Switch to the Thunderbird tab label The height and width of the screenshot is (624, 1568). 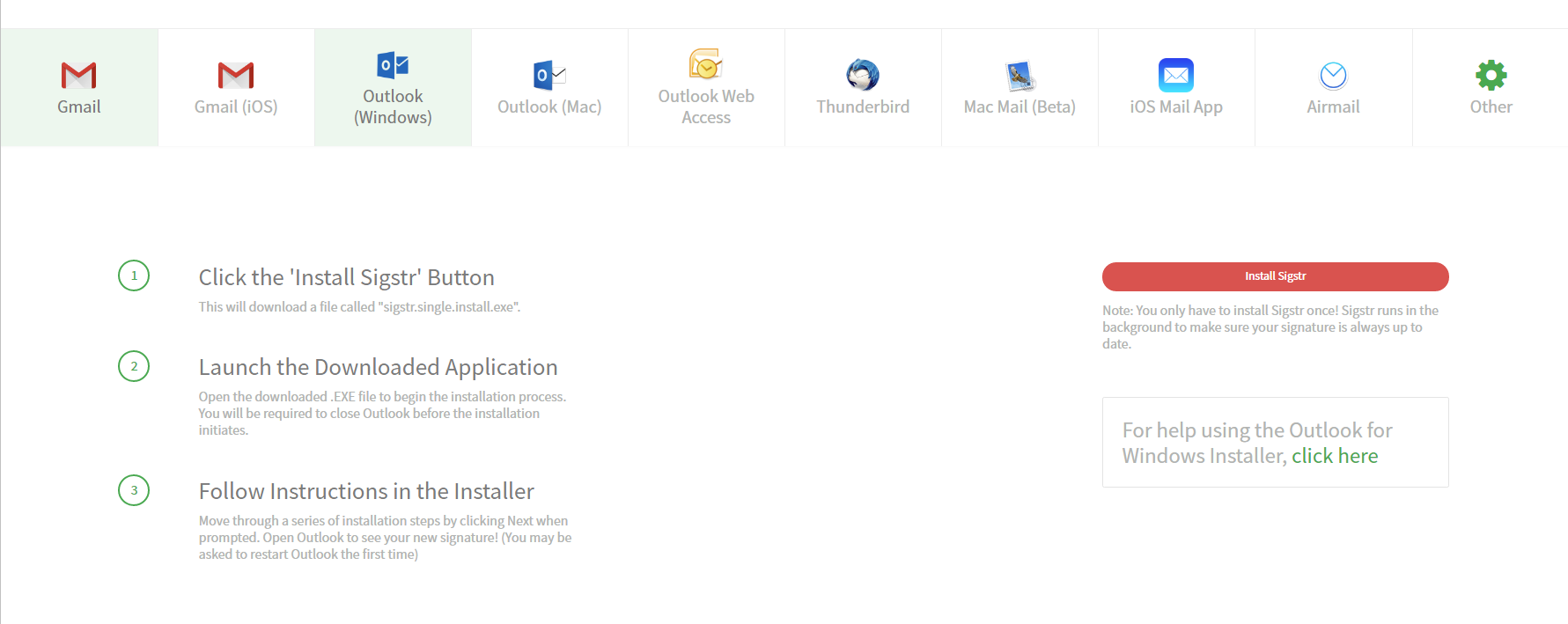(x=863, y=106)
